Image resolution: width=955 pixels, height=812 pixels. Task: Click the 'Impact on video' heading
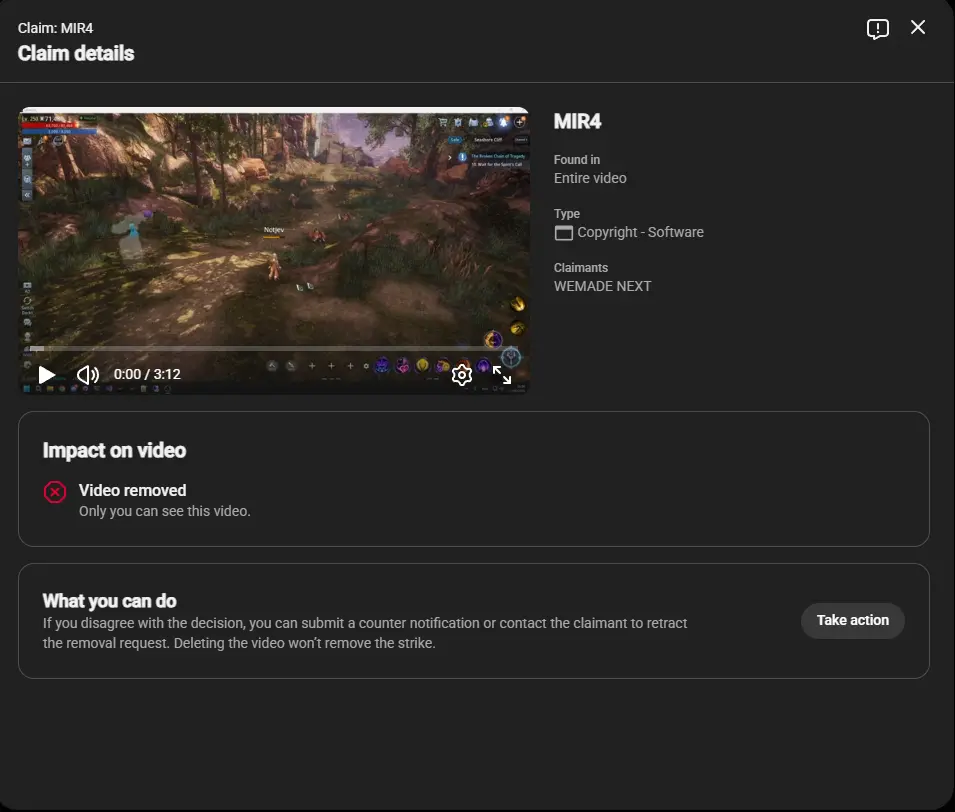point(114,450)
